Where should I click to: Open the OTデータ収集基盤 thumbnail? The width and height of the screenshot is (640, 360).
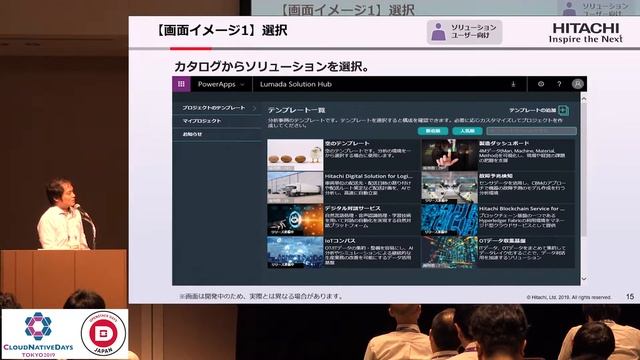point(449,253)
